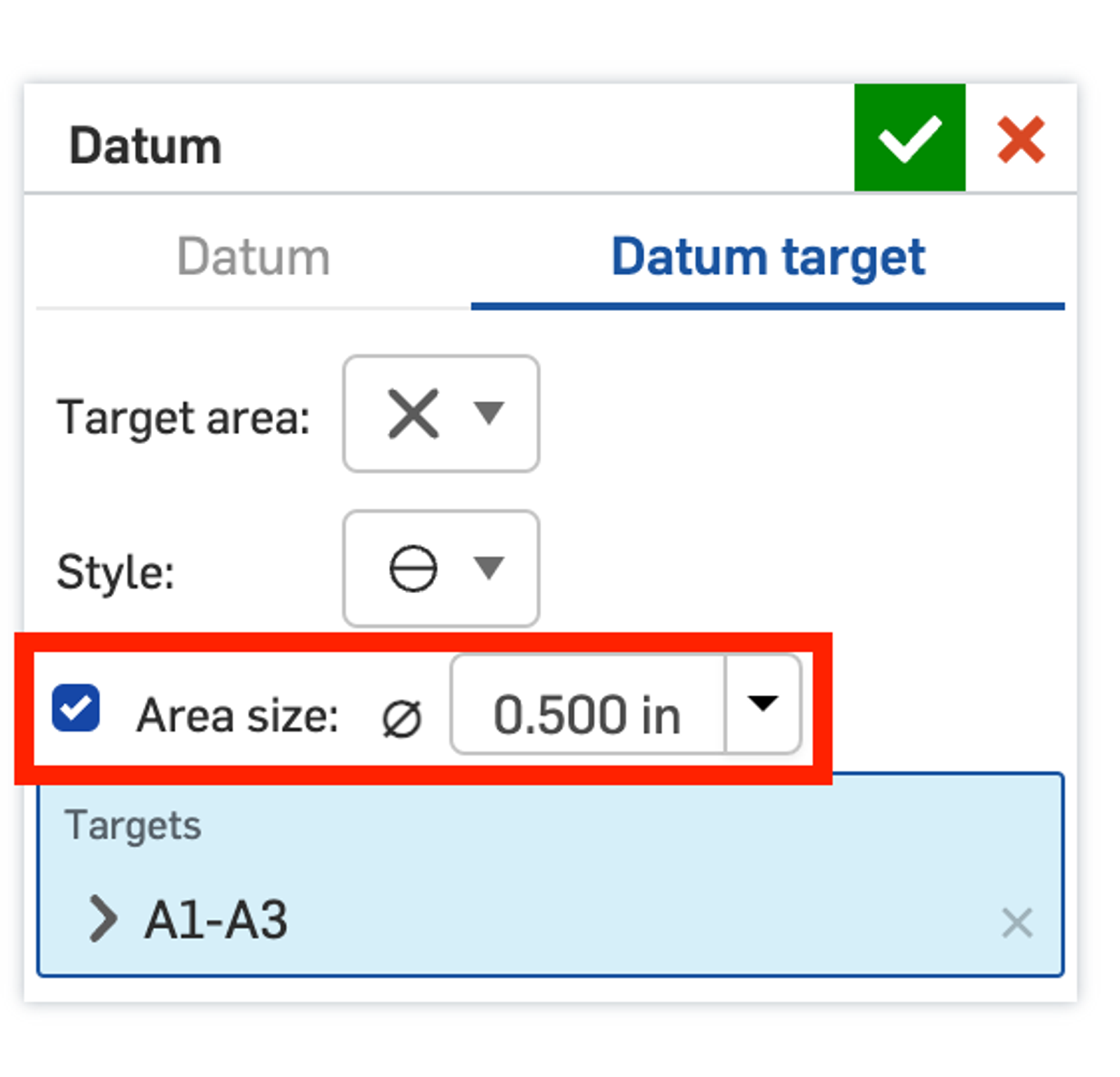The image size is (1120, 1077).
Task: Confirm the Datum dialog with green checkmark
Action: [909, 138]
